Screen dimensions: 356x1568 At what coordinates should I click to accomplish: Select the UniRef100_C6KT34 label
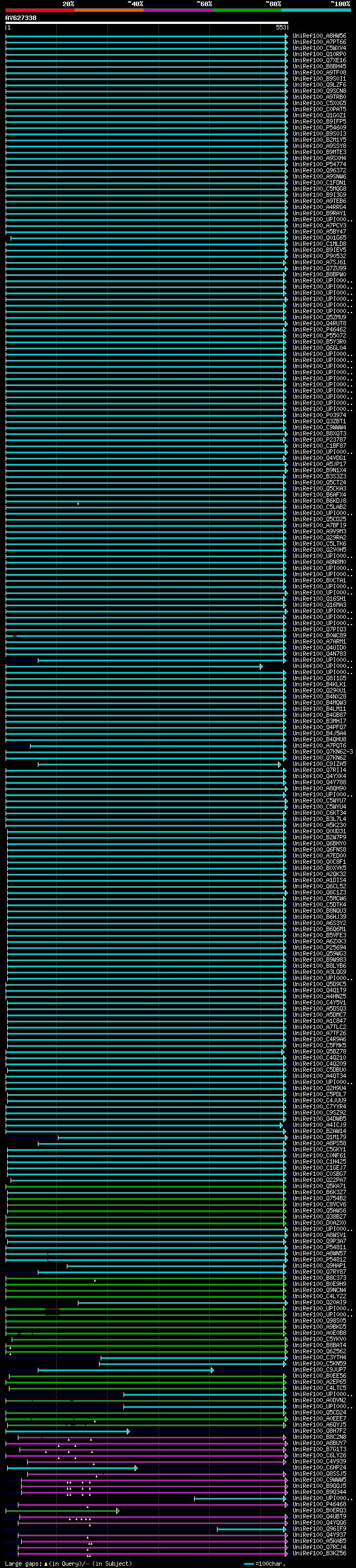pos(319,813)
